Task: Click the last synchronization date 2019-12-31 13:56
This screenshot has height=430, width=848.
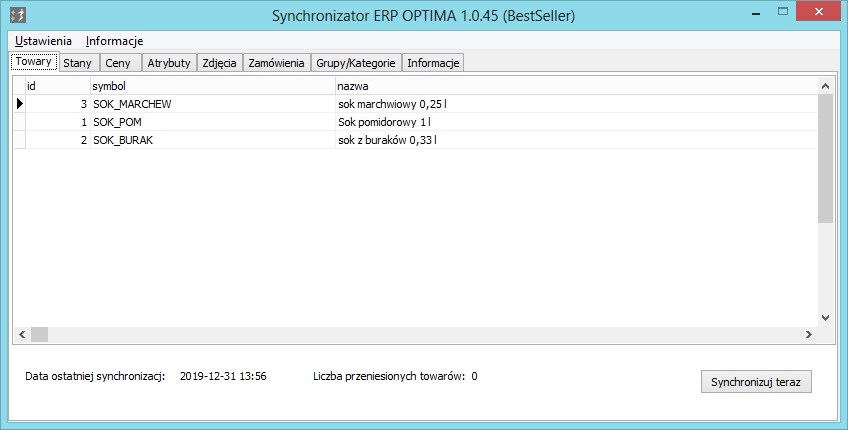Action: click(223, 376)
